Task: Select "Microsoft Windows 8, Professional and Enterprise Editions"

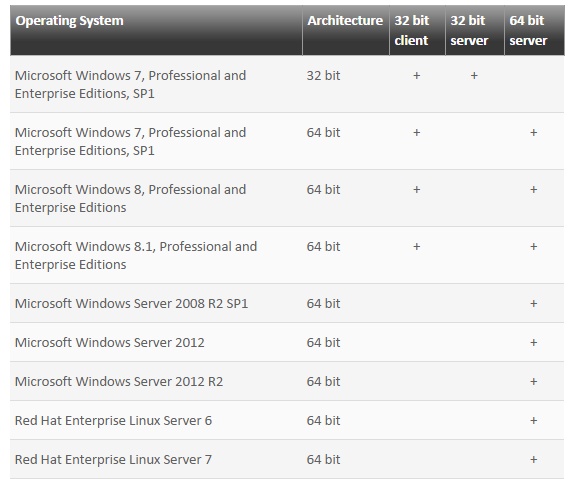Action: click(x=130, y=199)
